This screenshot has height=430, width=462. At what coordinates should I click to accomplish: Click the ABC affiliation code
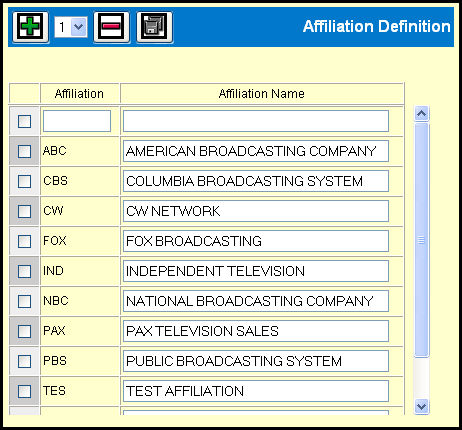coord(55,151)
